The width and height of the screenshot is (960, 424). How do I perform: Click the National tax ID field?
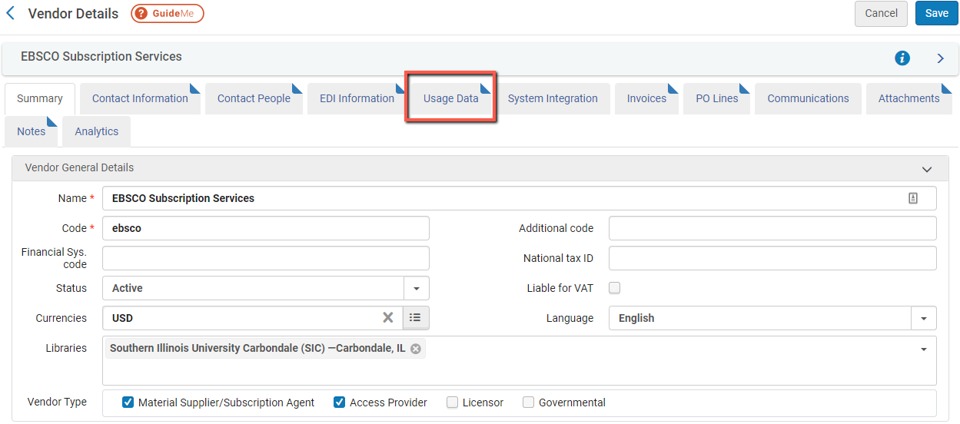pos(773,258)
